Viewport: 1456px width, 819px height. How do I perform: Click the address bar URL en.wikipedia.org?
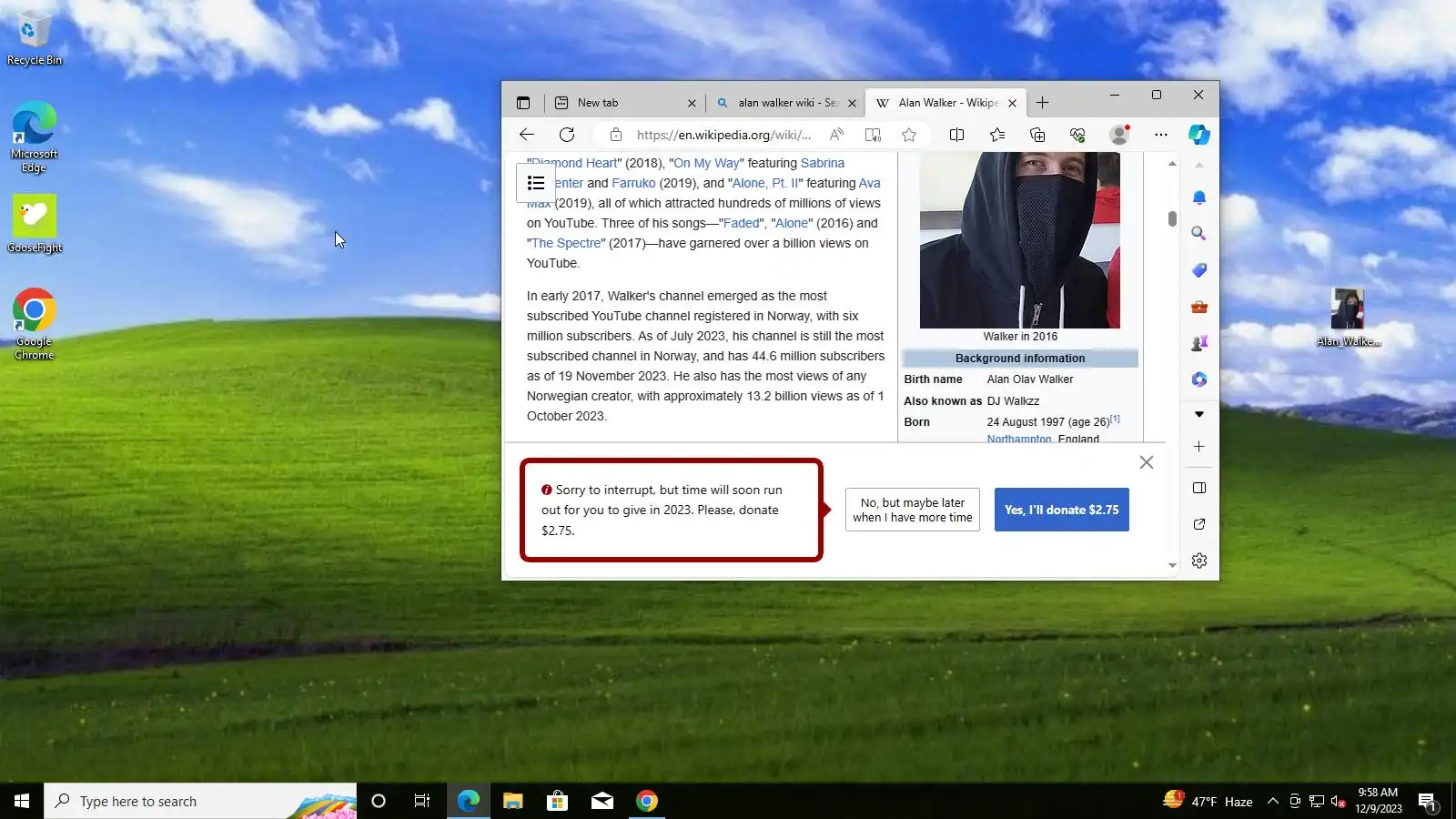pyautogui.click(x=723, y=135)
